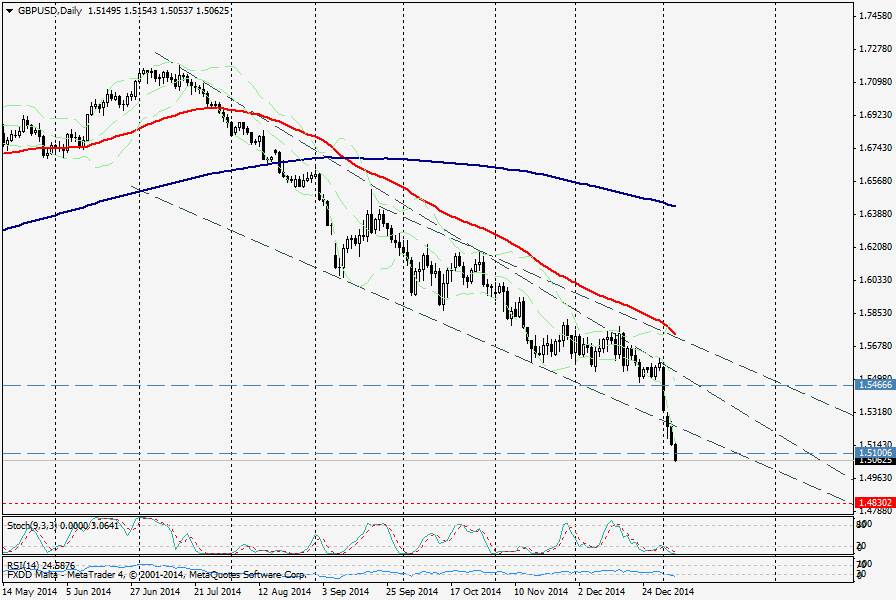The width and height of the screenshot is (896, 600).
Task: Select the latest candlestick on the chart
Action: 676,453
